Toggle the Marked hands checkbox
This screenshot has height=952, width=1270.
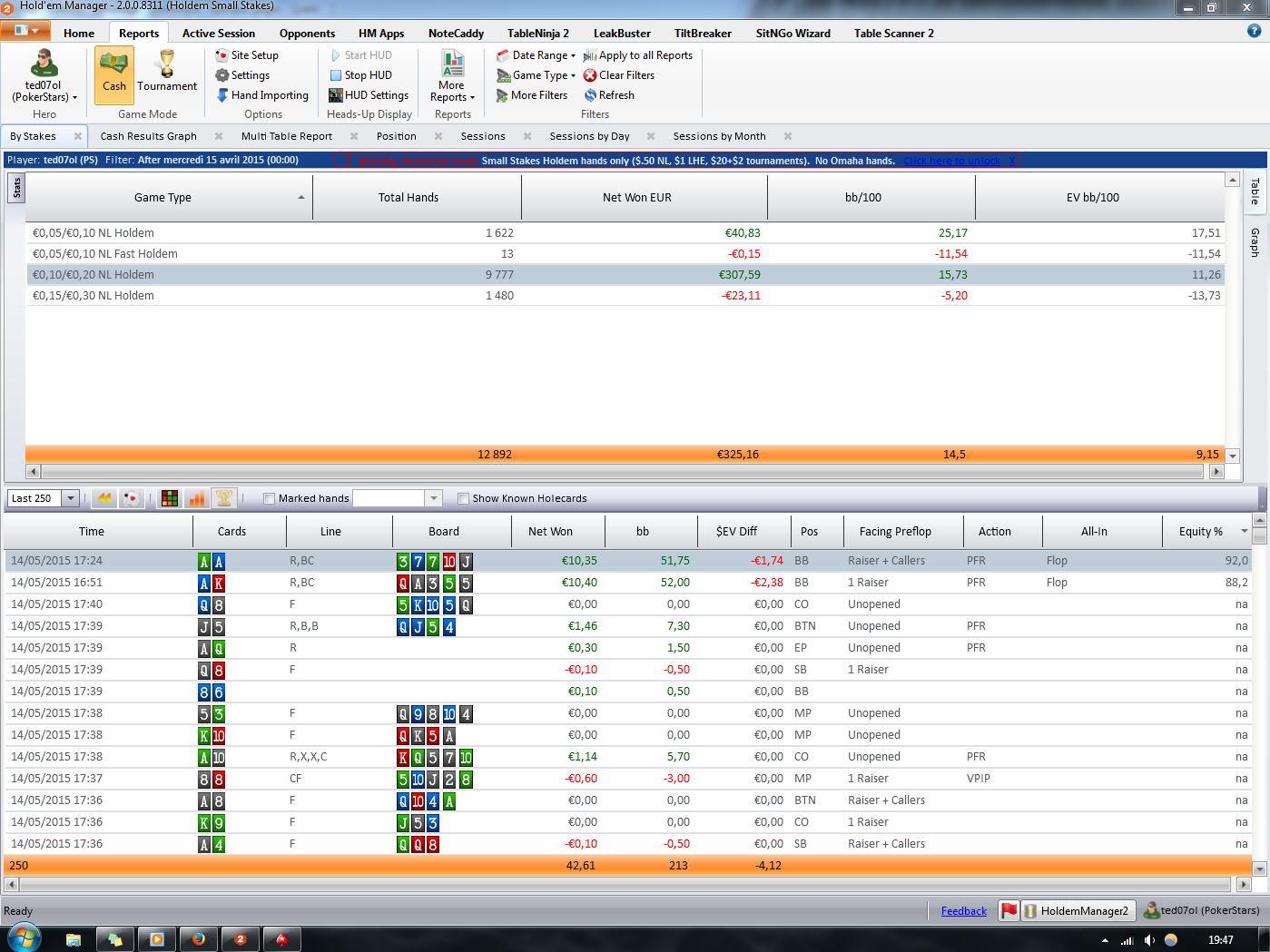tap(269, 498)
